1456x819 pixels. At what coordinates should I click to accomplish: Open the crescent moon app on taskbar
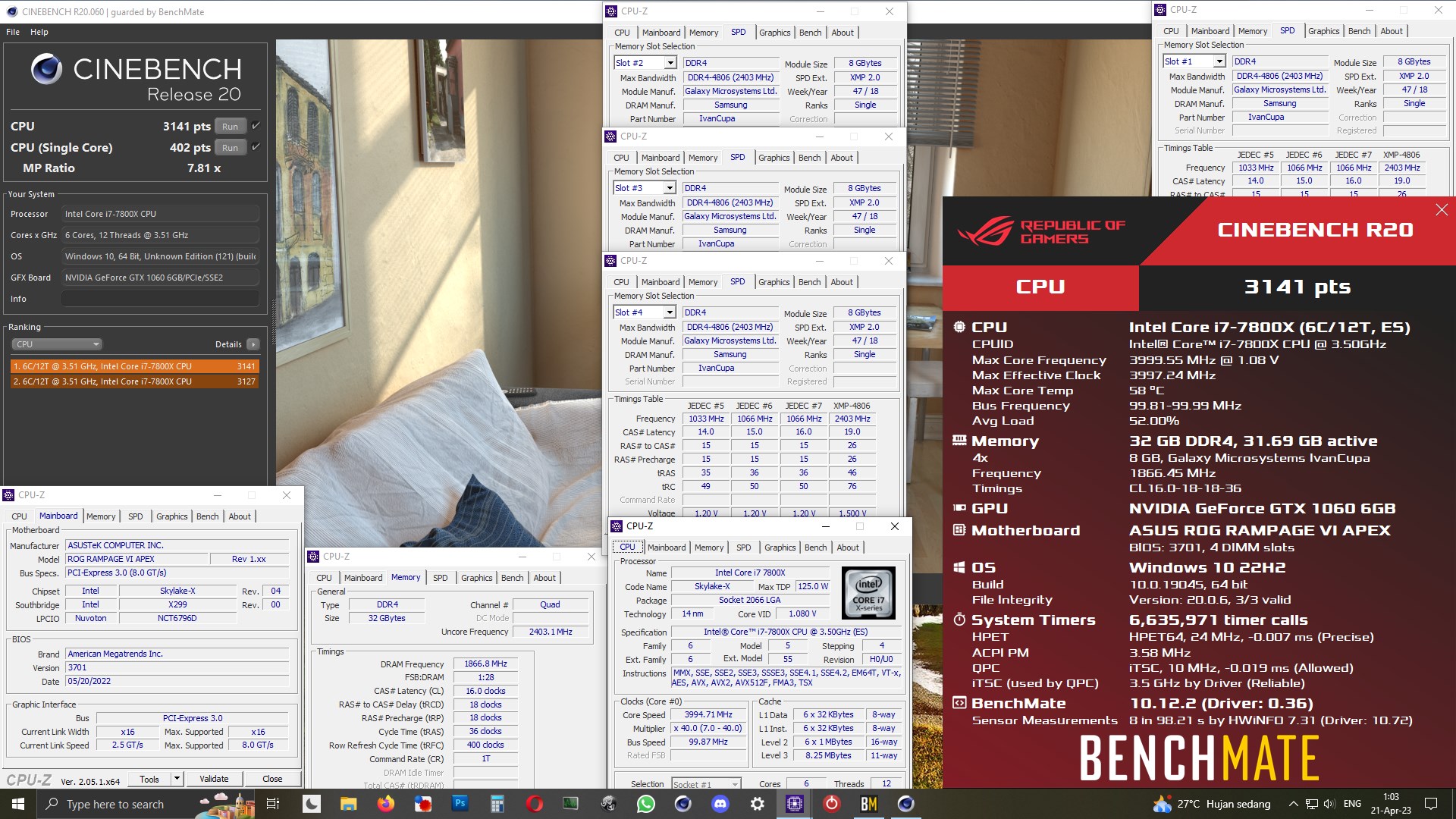point(311,804)
